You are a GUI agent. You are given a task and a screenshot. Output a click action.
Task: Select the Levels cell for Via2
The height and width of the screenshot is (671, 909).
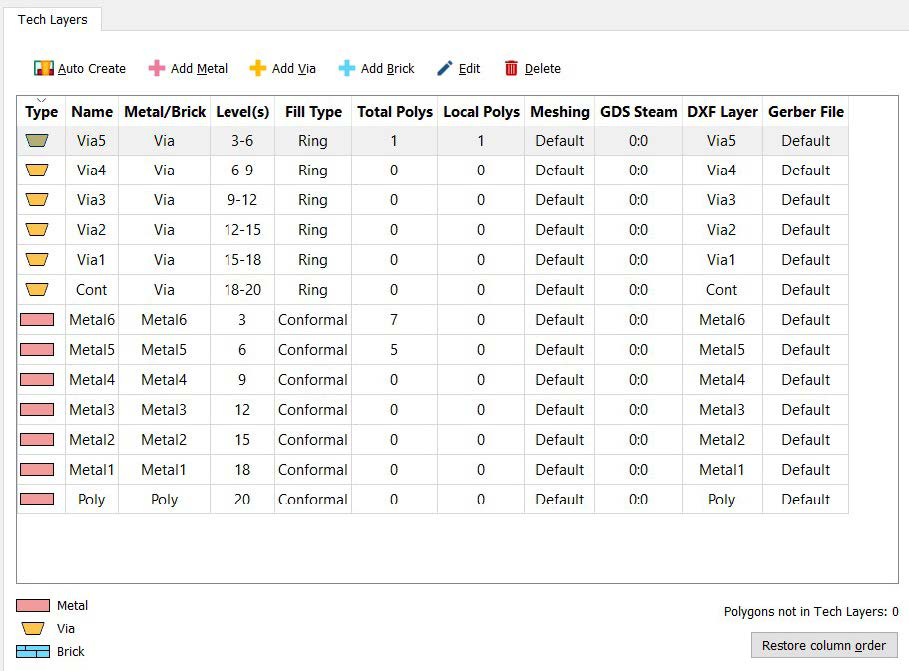[x=242, y=230]
